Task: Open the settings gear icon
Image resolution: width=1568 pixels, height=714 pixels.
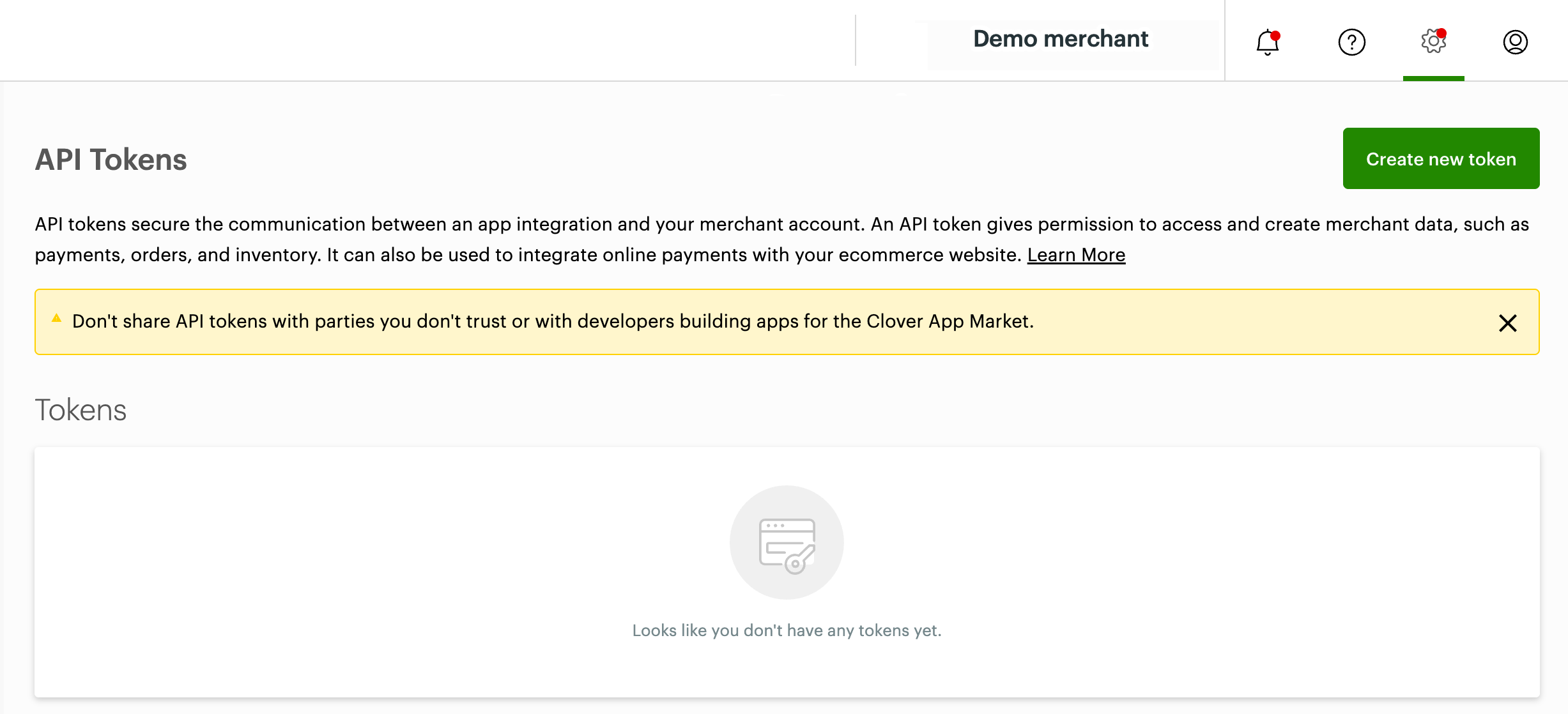Action: 1433,42
